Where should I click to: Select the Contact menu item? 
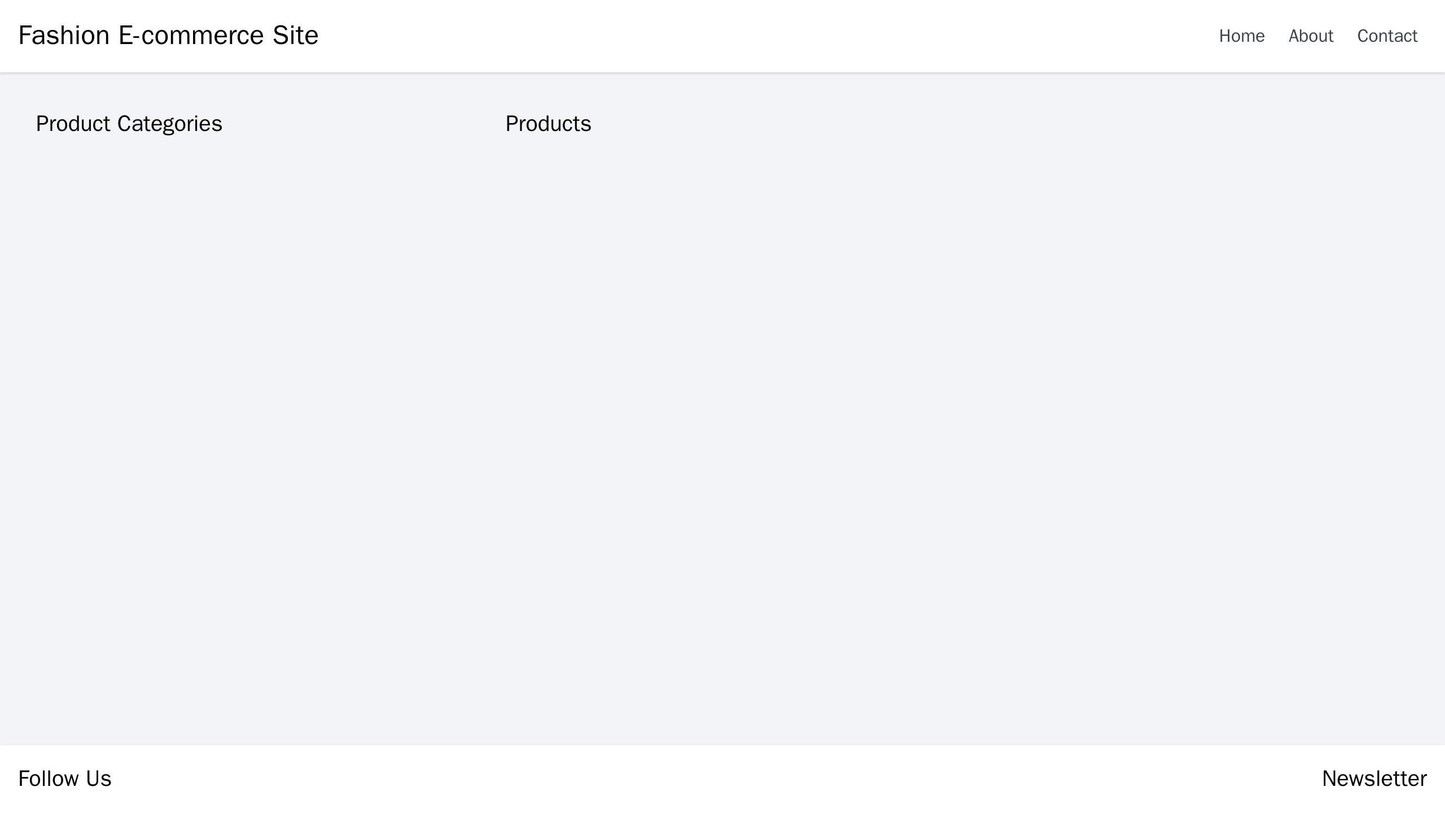tap(1387, 36)
